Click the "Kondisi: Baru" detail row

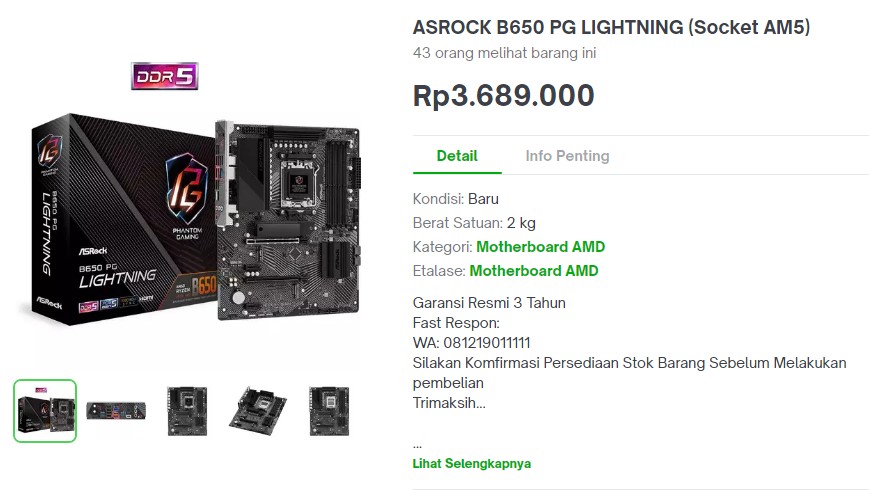click(455, 199)
